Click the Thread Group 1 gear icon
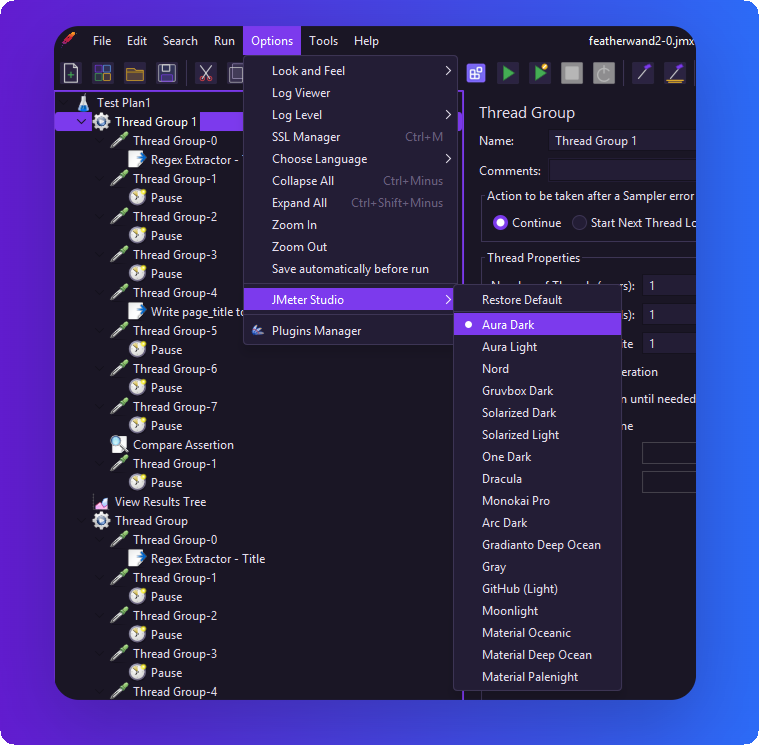The width and height of the screenshot is (759, 745). pyautogui.click(x=101, y=122)
